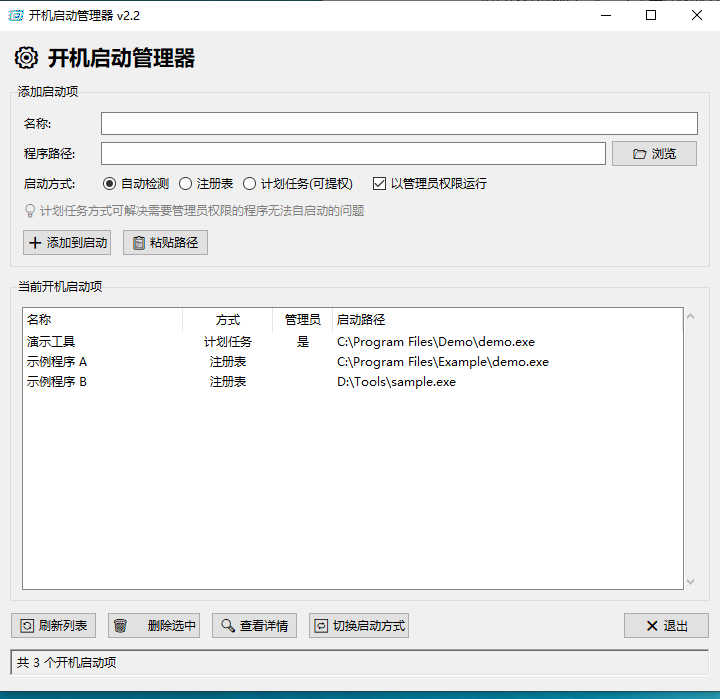Screen dimensions: 720x699
Task: Click the 删除选中 button
Action: click(x=154, y=626)
